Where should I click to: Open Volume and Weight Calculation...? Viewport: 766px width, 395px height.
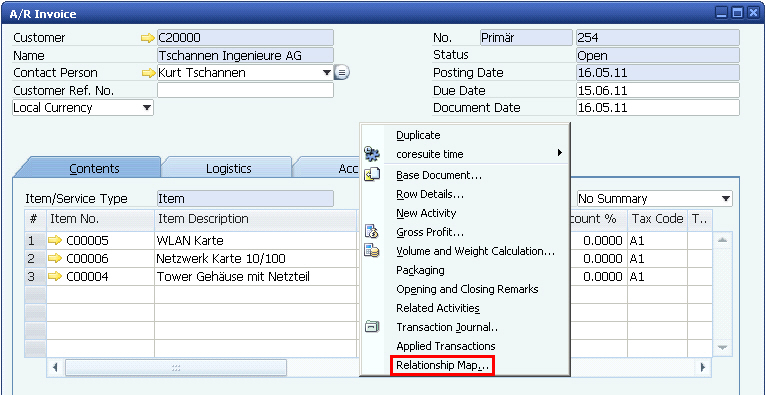[x=475, y=251]
